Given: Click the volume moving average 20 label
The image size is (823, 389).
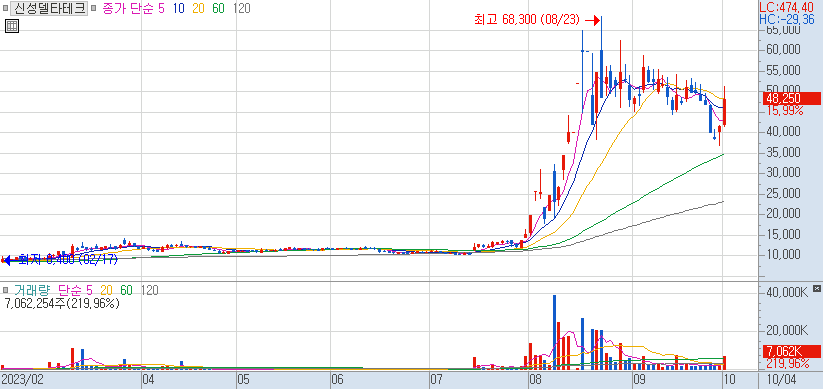Looking at the screenshot, I should [107, 290].
